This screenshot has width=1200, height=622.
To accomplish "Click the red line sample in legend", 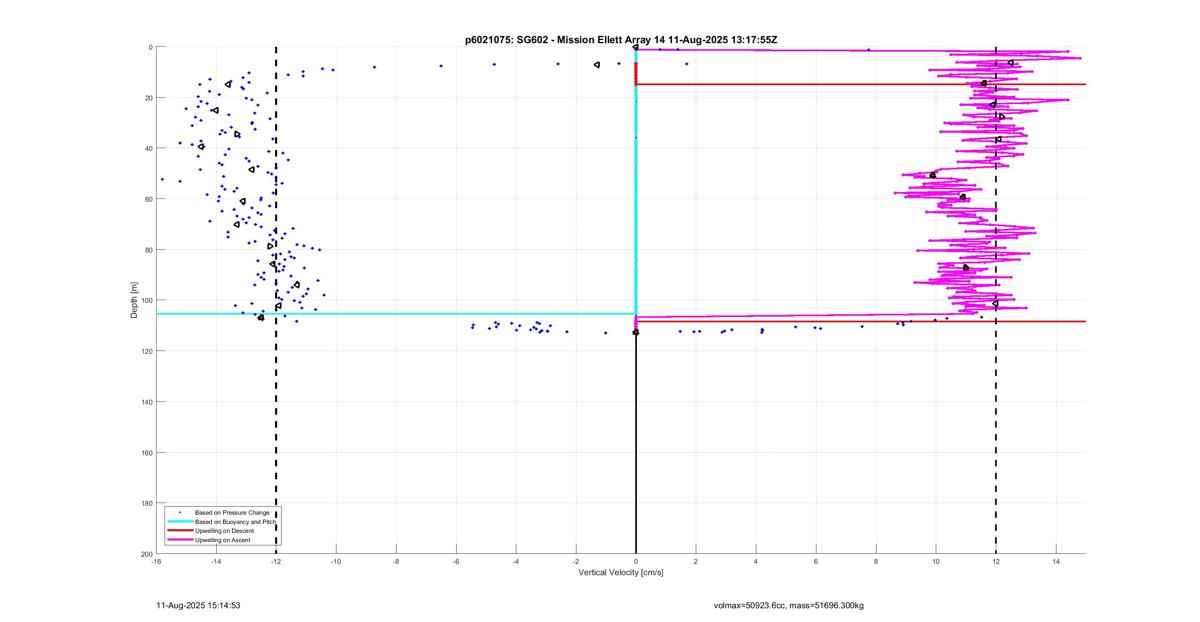I will click(x=179, y=531).
